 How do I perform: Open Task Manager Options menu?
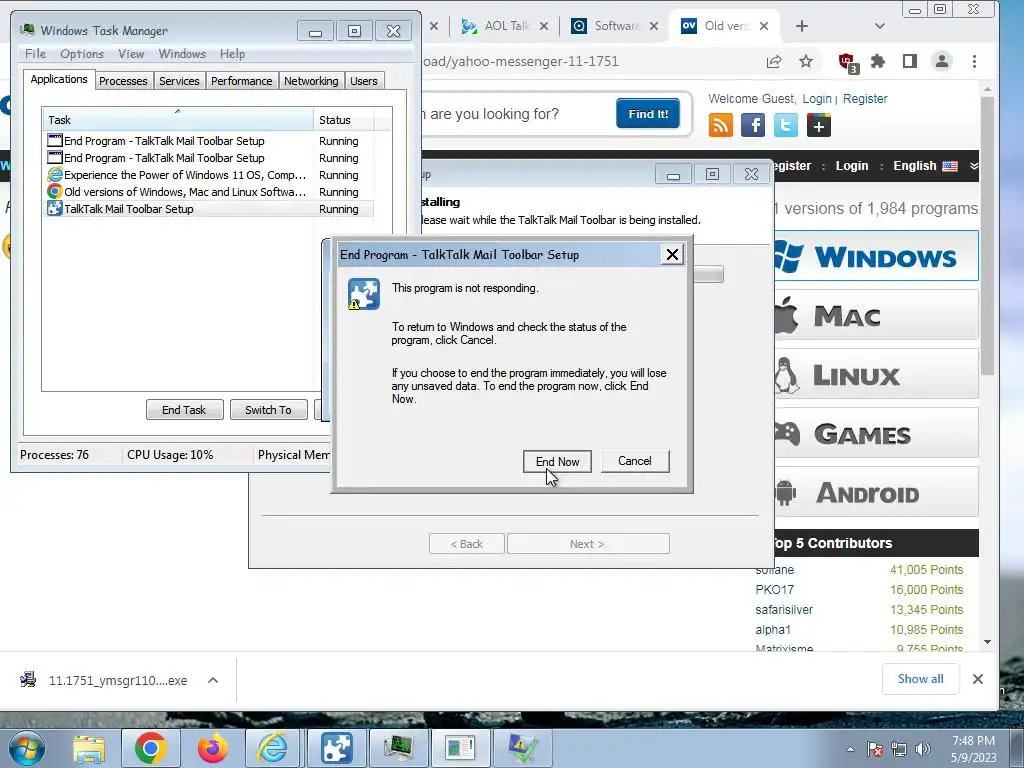coord(82,54)
